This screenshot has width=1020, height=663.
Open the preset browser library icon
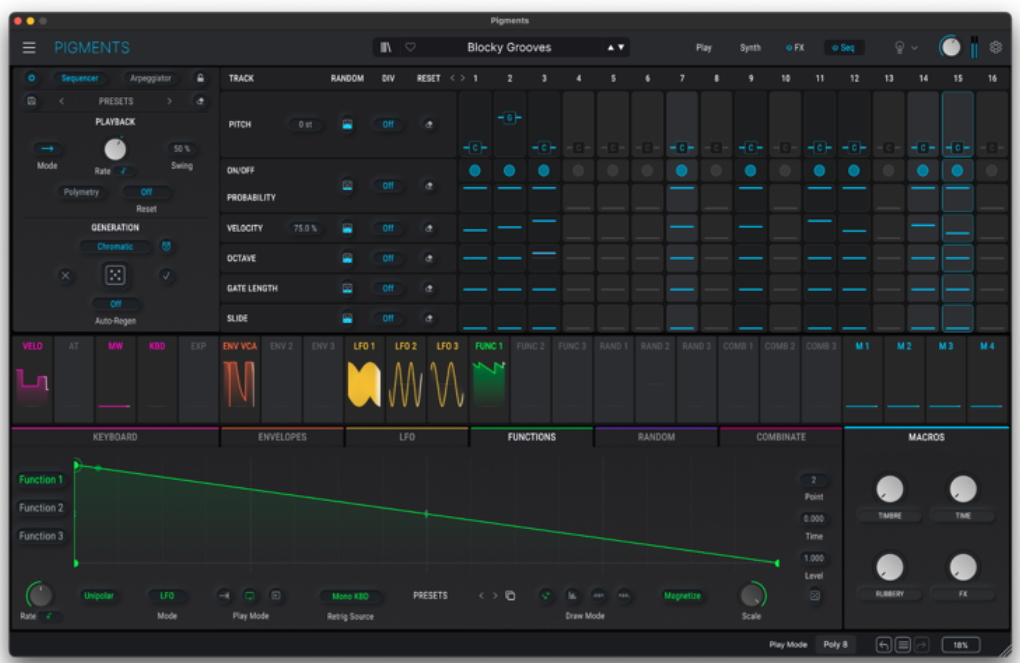pos(385,47)
